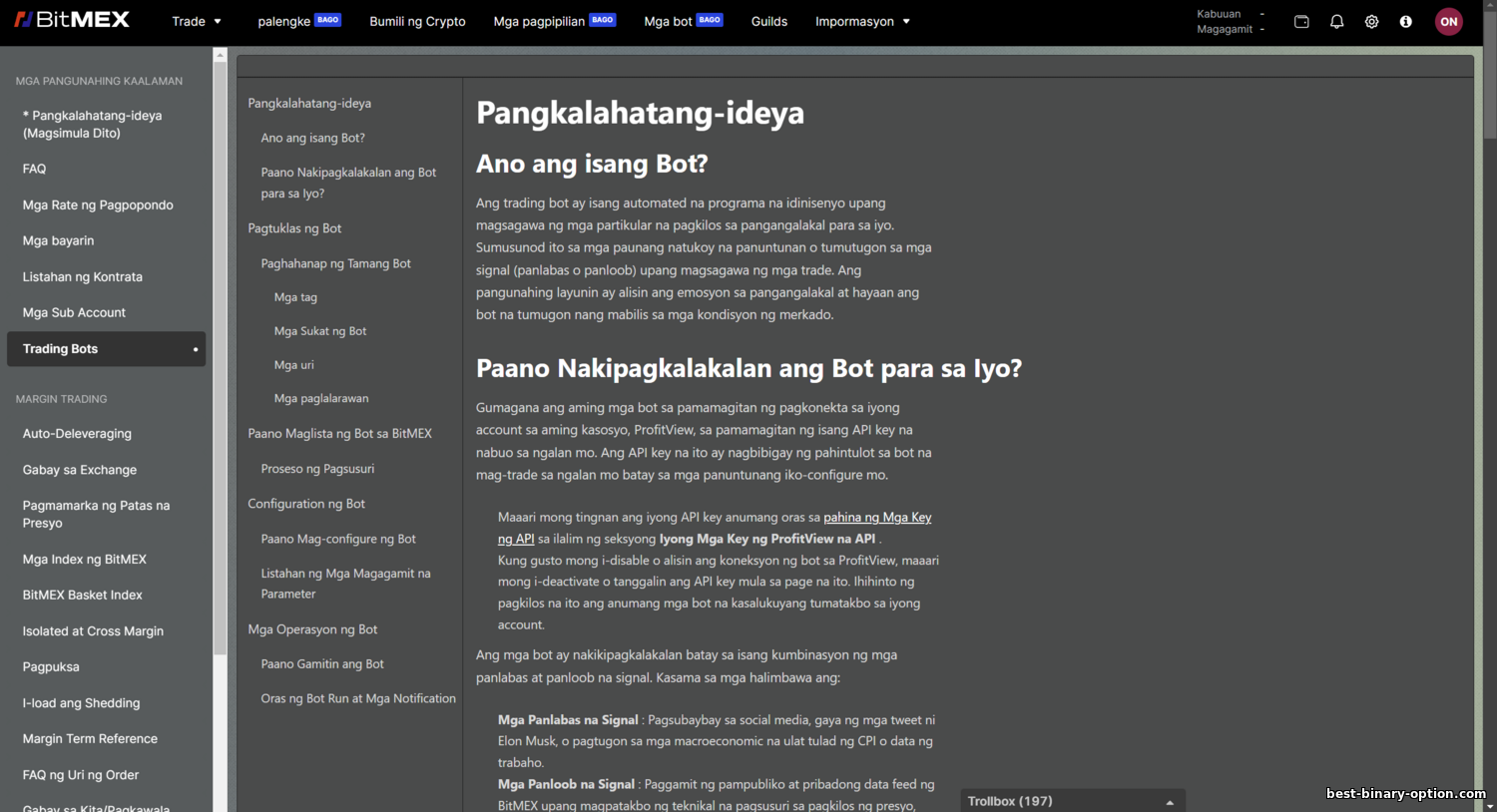
Task: Open the ON user avatar
Action: tap(1449, 21)
